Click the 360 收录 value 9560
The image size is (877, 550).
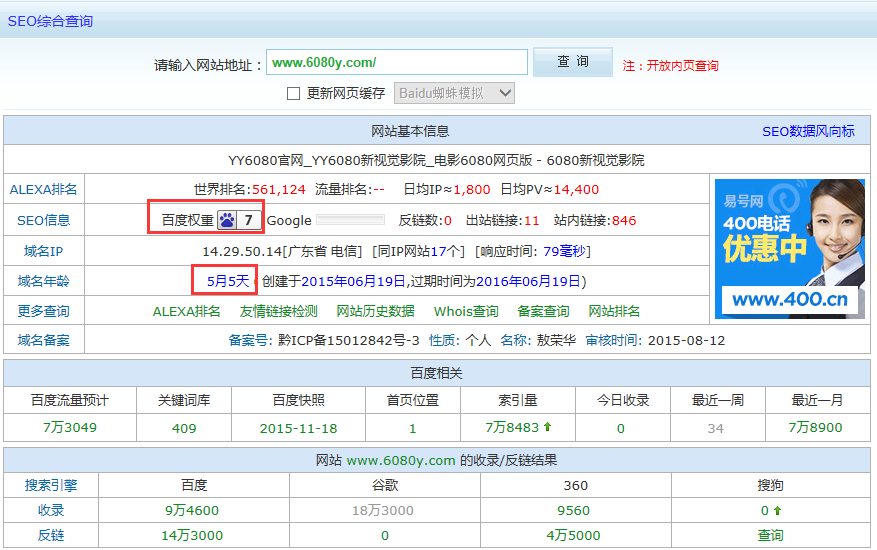coord(573,510)
